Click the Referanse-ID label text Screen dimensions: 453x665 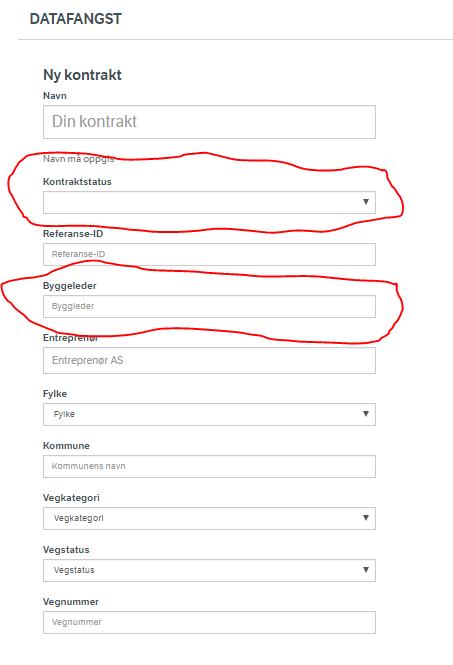[x=73, y=234]
